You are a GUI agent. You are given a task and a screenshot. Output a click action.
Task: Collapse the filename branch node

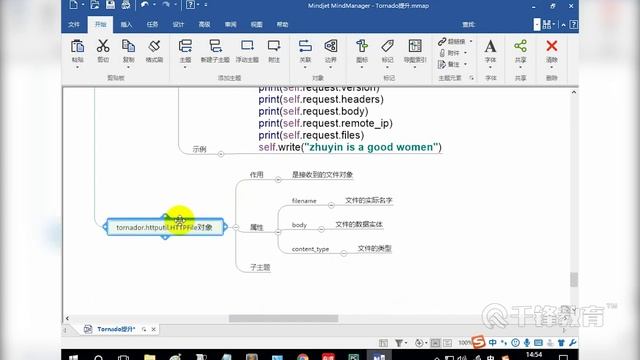[331, 205]
